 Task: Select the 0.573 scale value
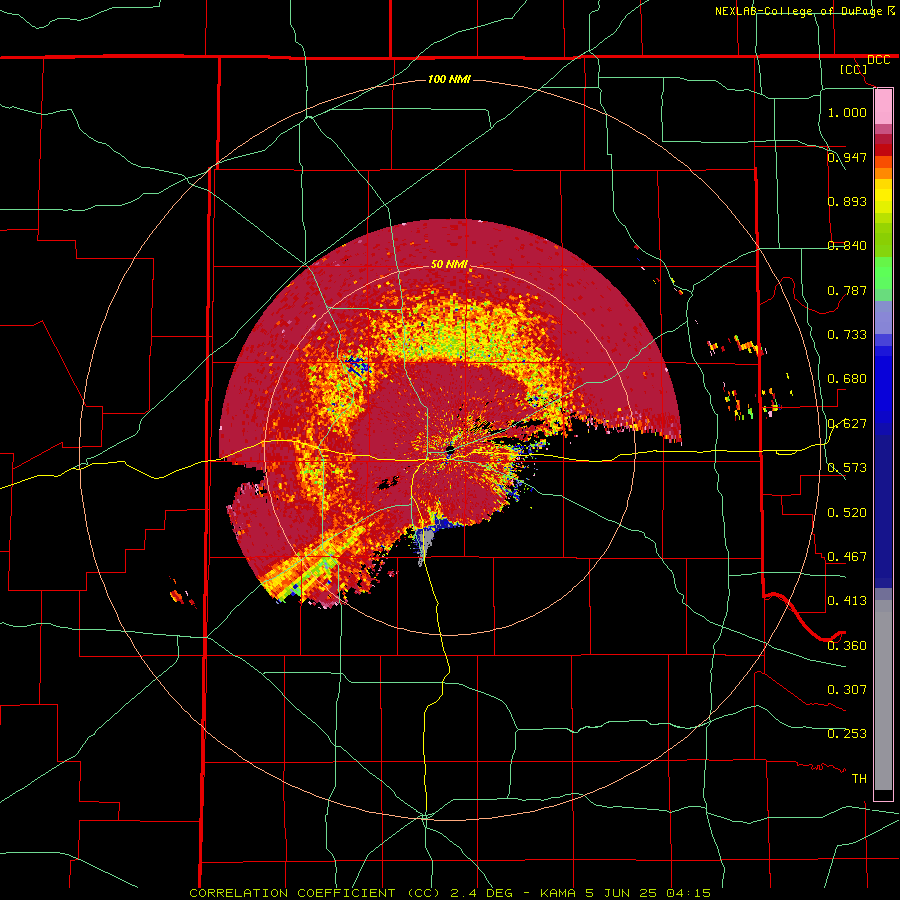pyautogui.click(x=847, y=467)
